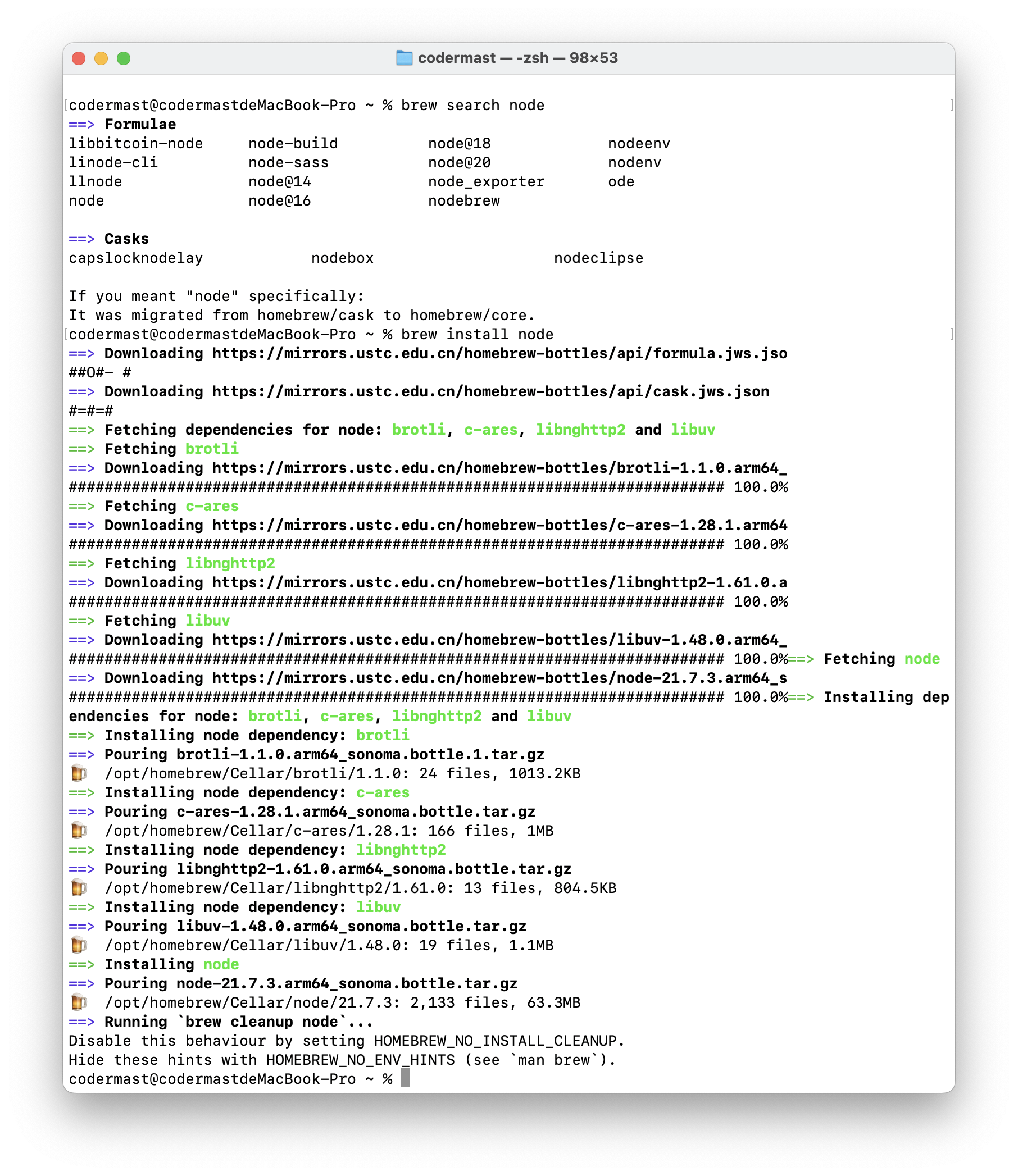The image size is (1018, 1176).
Task: Click the beer mug icon beside the brotli Cellar path
Action: click(79, 773)
